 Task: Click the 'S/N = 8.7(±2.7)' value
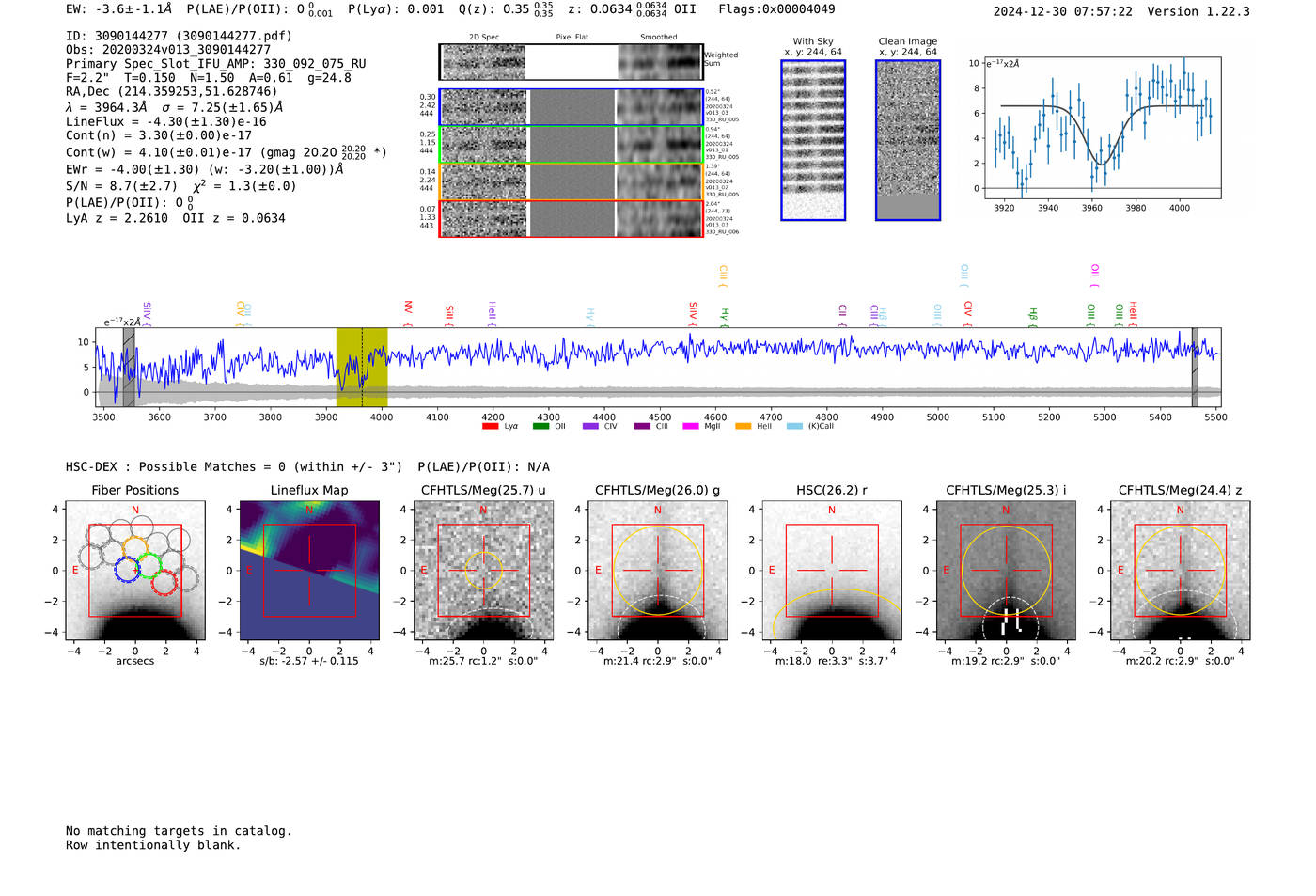click(121, 186)
